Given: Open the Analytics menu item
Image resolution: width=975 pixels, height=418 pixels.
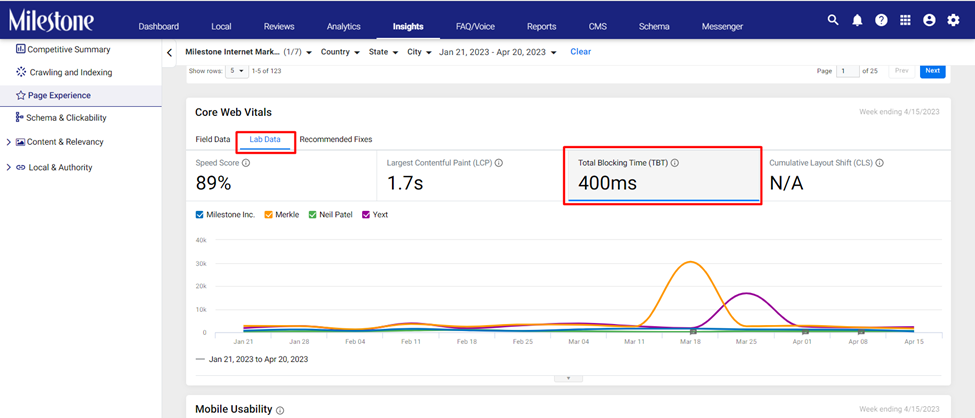Looking at the screenshot, I should [343, 26].
